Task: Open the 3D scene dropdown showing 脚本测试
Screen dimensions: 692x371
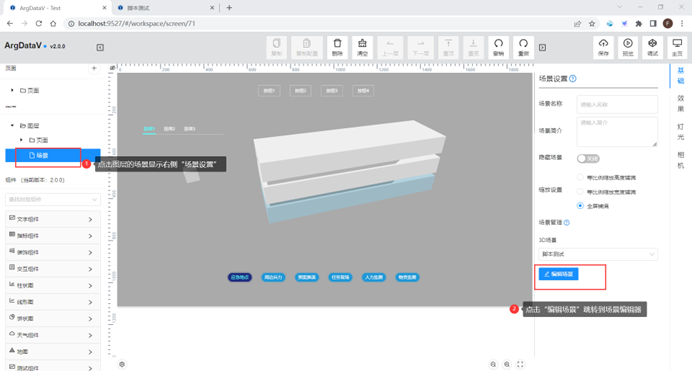Action: pos(598,254)
